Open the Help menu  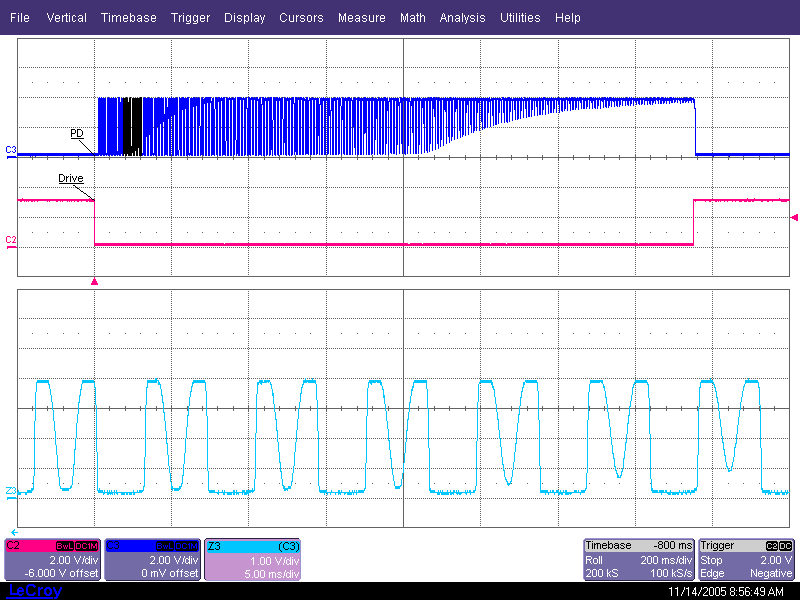coord(567,18)
